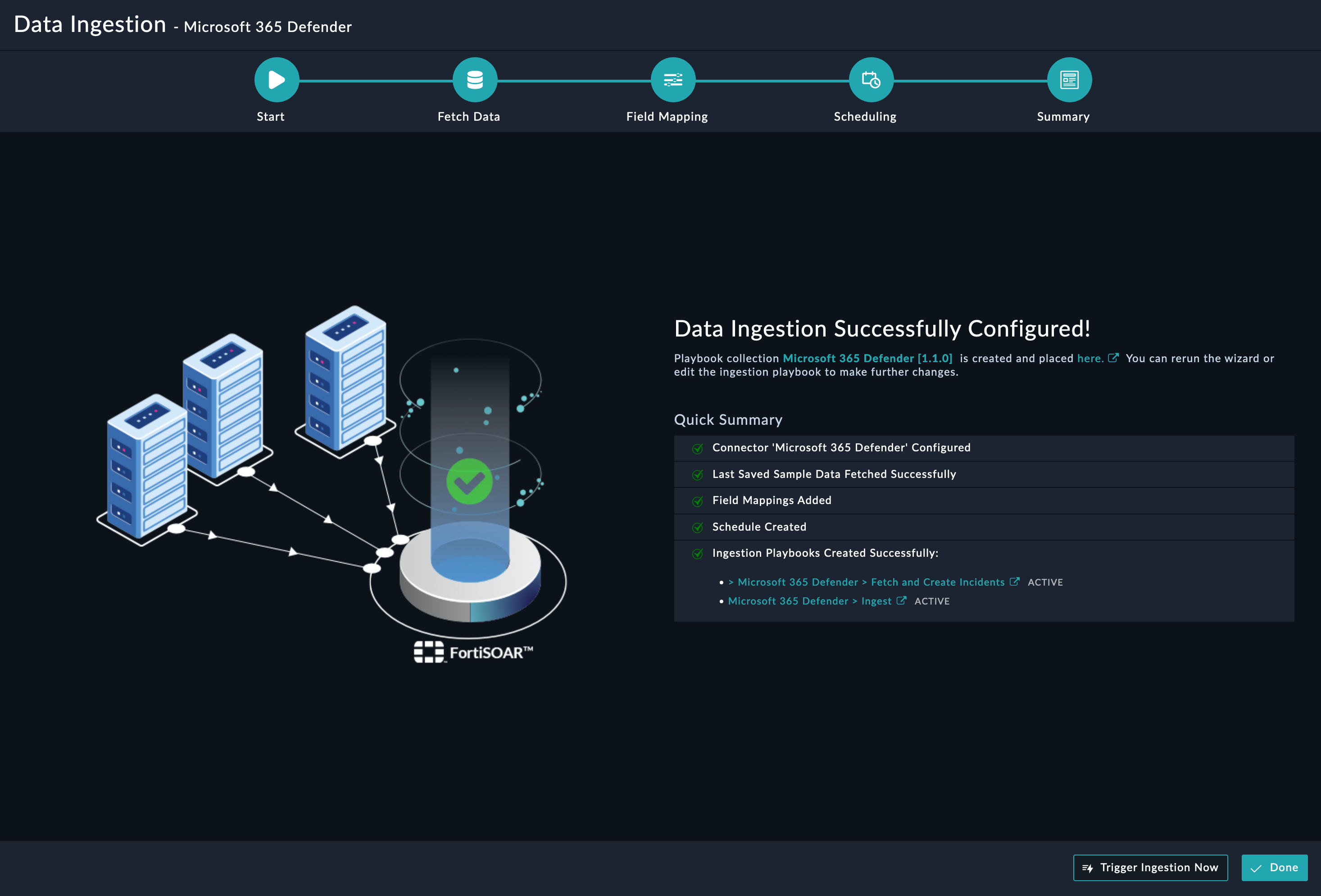Open Microsoft 365 Defender > Ingest link
The image size is (1321, 896).
click(x=809, y=601)
